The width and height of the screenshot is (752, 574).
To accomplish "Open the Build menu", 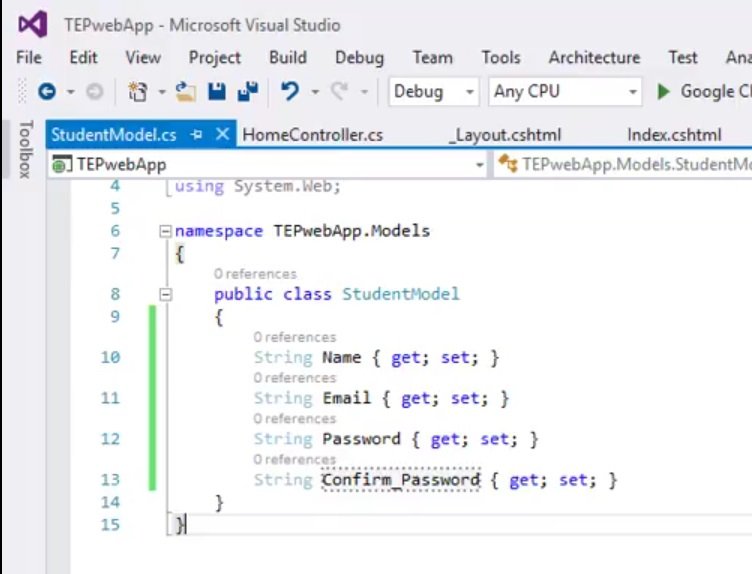I will point(288,58).
